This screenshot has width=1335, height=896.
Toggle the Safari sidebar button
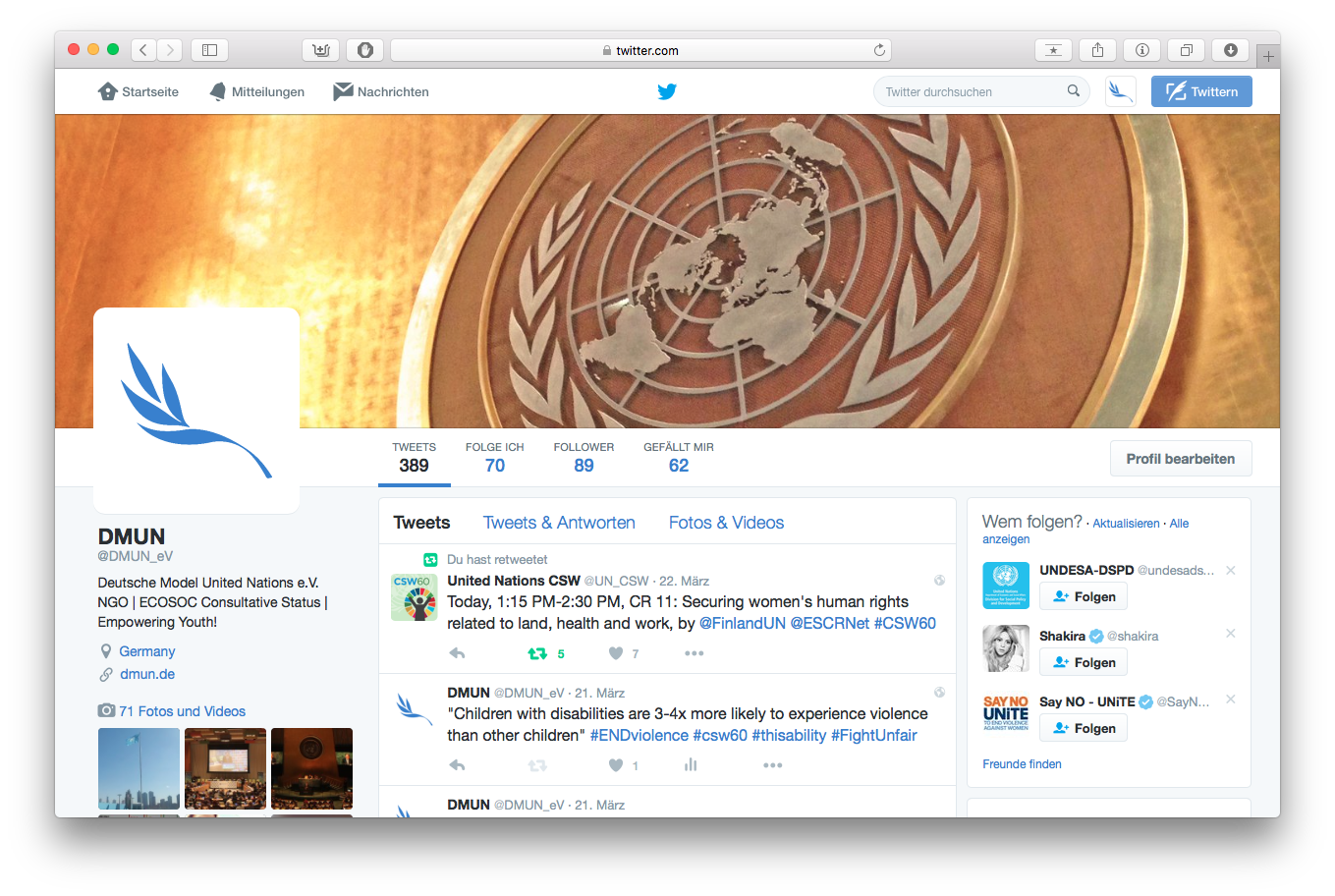coord(209,50)
